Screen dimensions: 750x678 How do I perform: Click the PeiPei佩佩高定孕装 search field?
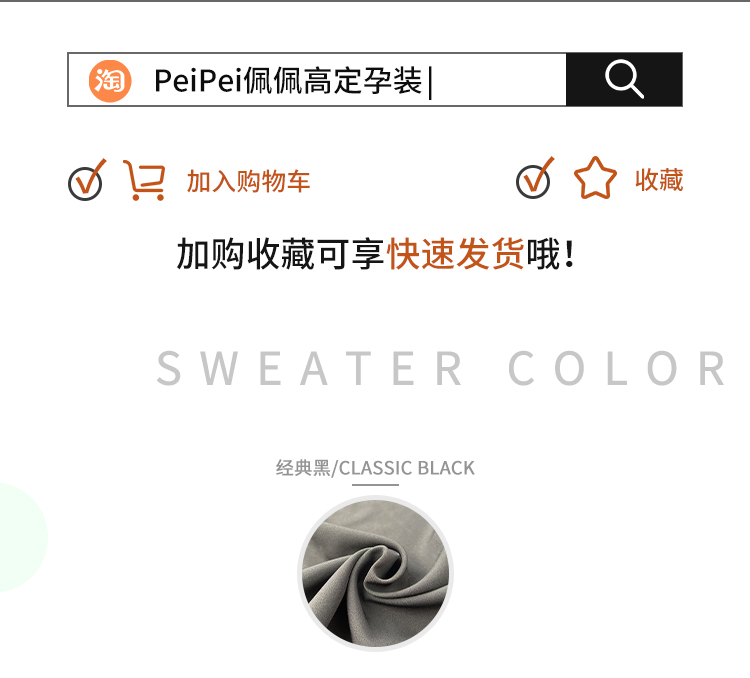tap(317, 79)
